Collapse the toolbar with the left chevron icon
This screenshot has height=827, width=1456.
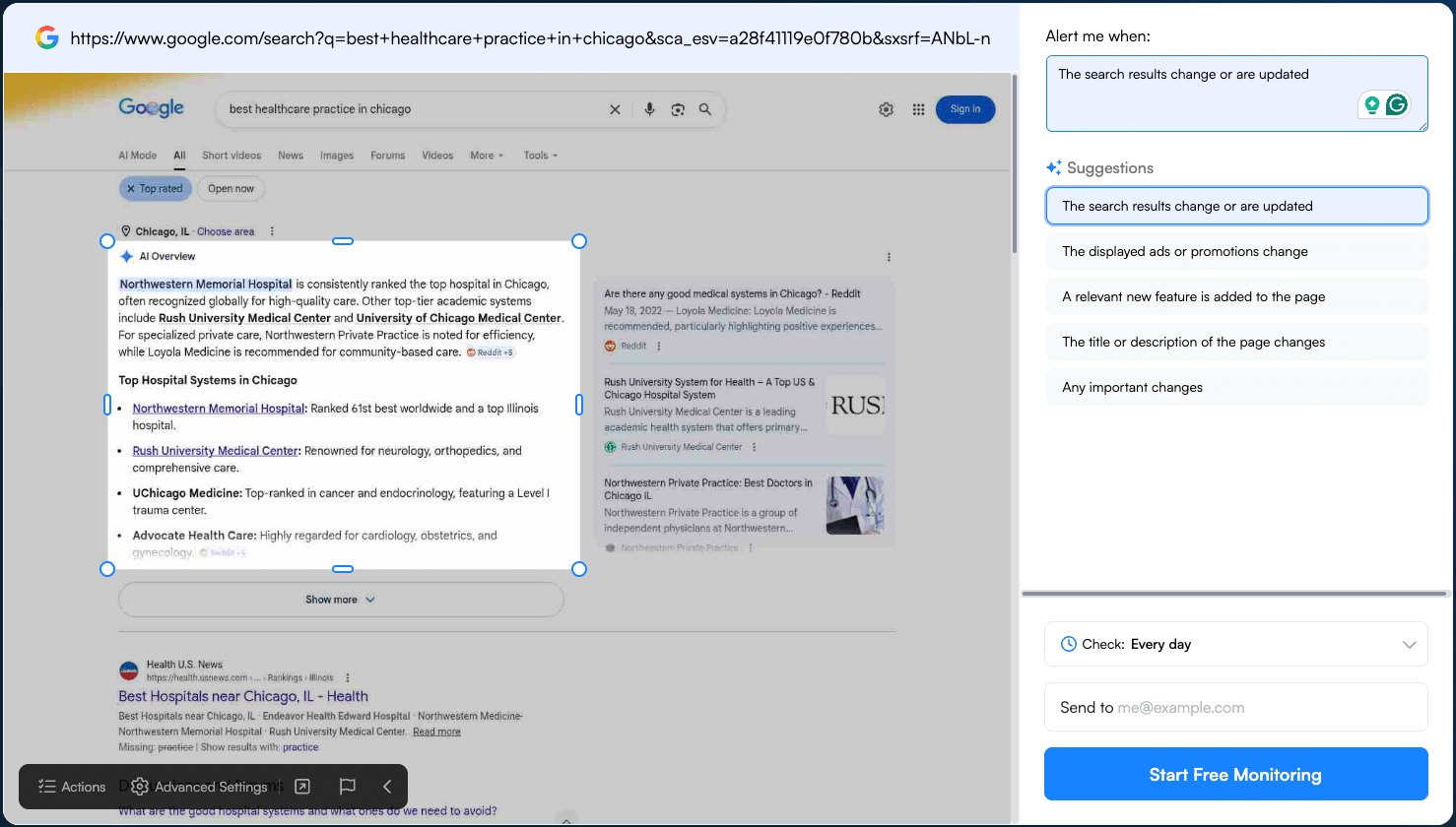tap(386, 786)
